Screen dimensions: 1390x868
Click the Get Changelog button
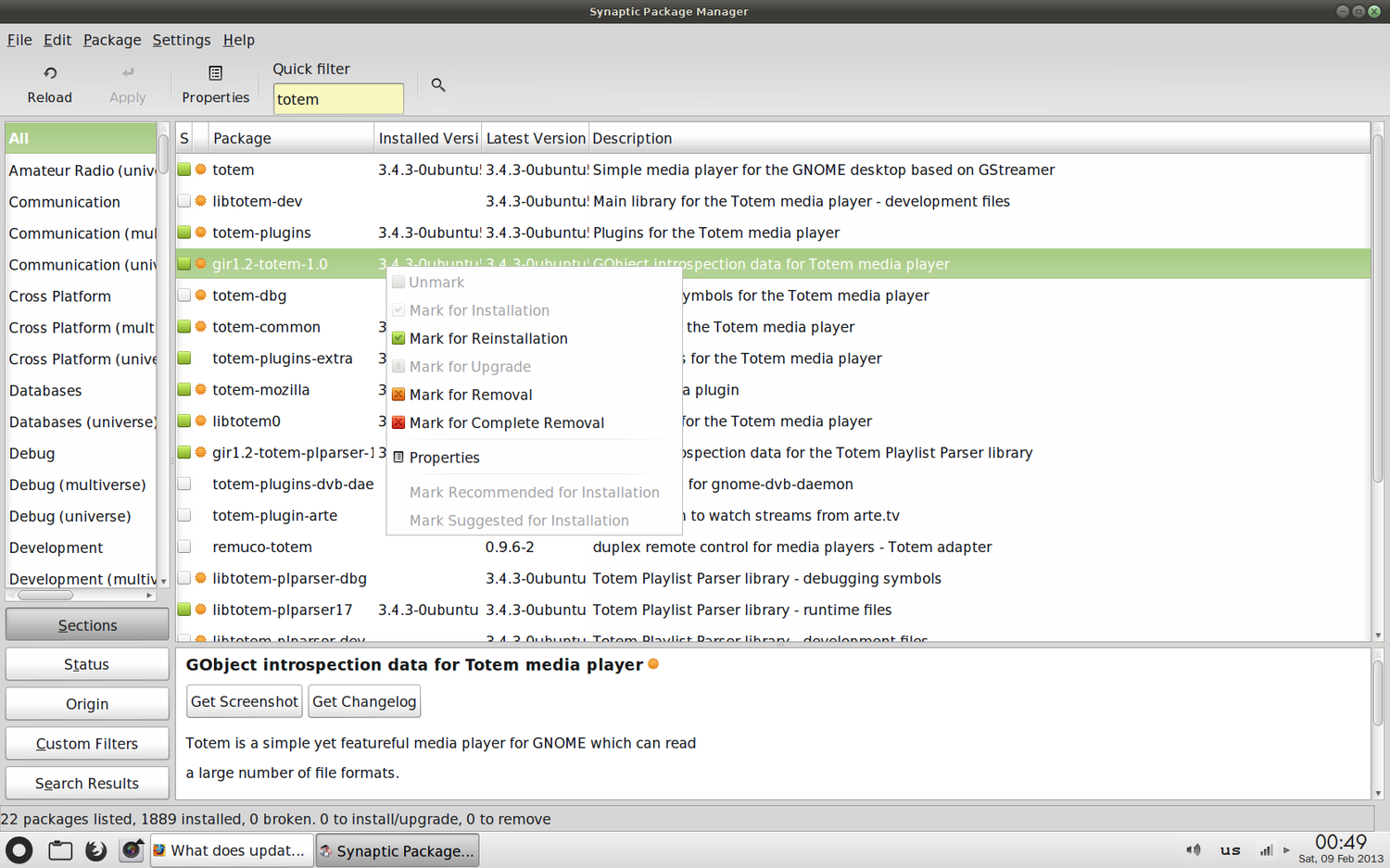(364, 701)
